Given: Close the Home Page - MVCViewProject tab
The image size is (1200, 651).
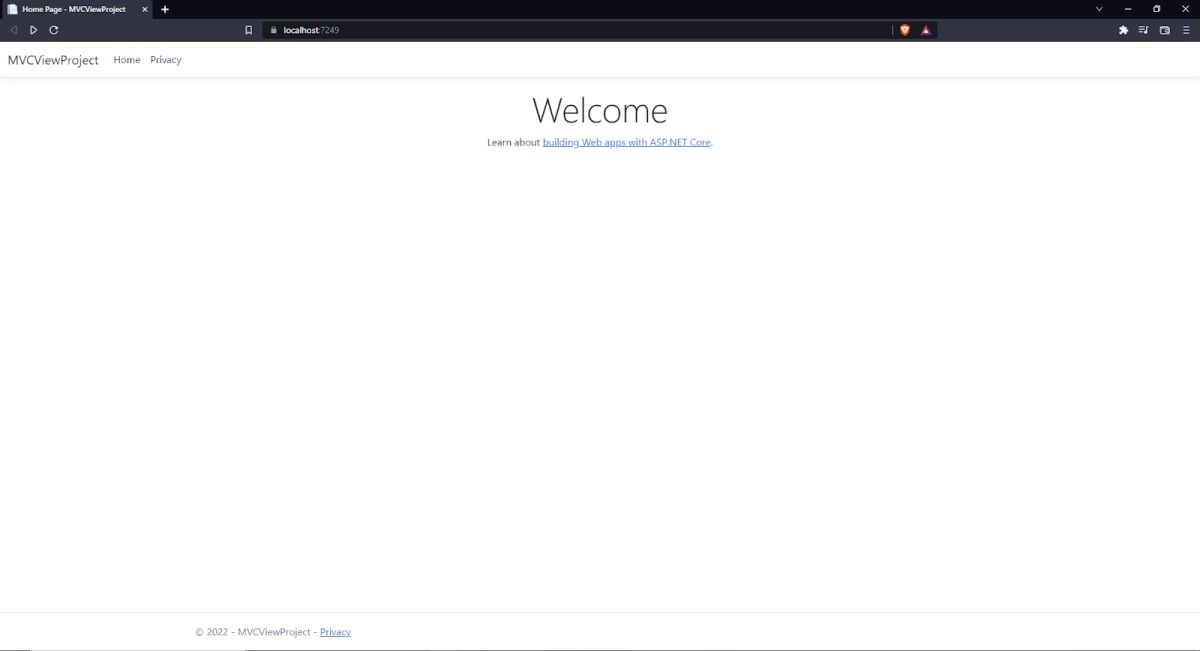Looking at the screenshot, I should point(145,9).
